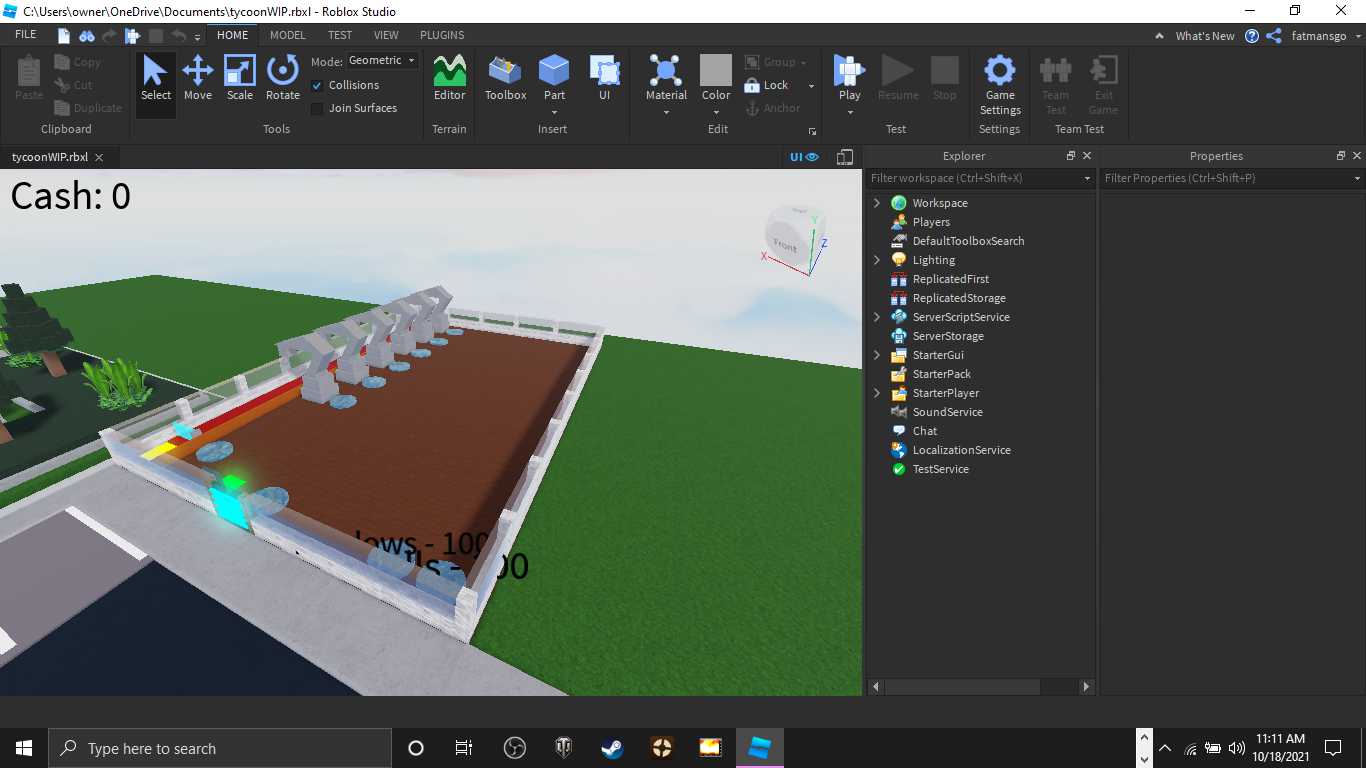This screenshot has width=1366, height=768.
Task: Click the taskbar search box
Action: click(220, 748)
